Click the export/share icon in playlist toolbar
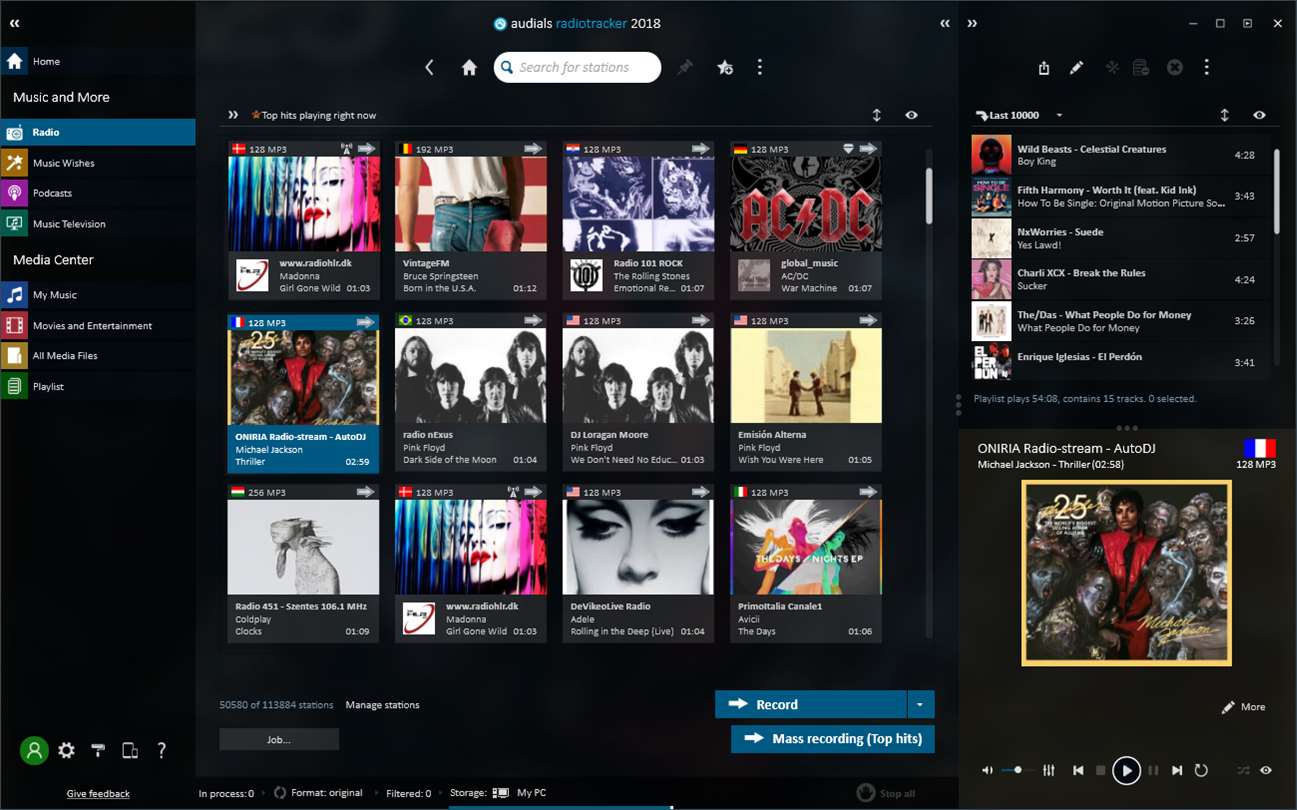The image size is (1297, 810). coord(1044,68)
